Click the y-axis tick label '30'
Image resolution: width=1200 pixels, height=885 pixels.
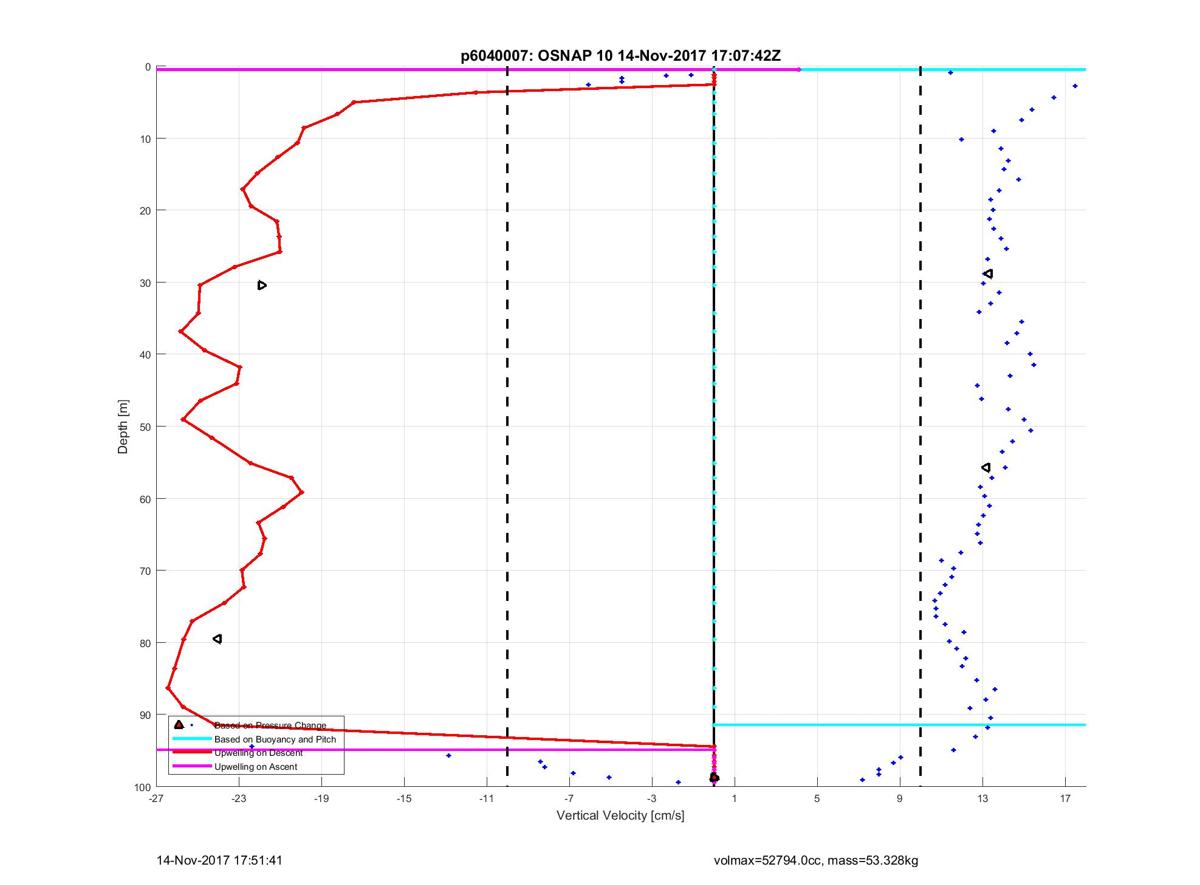145,283
